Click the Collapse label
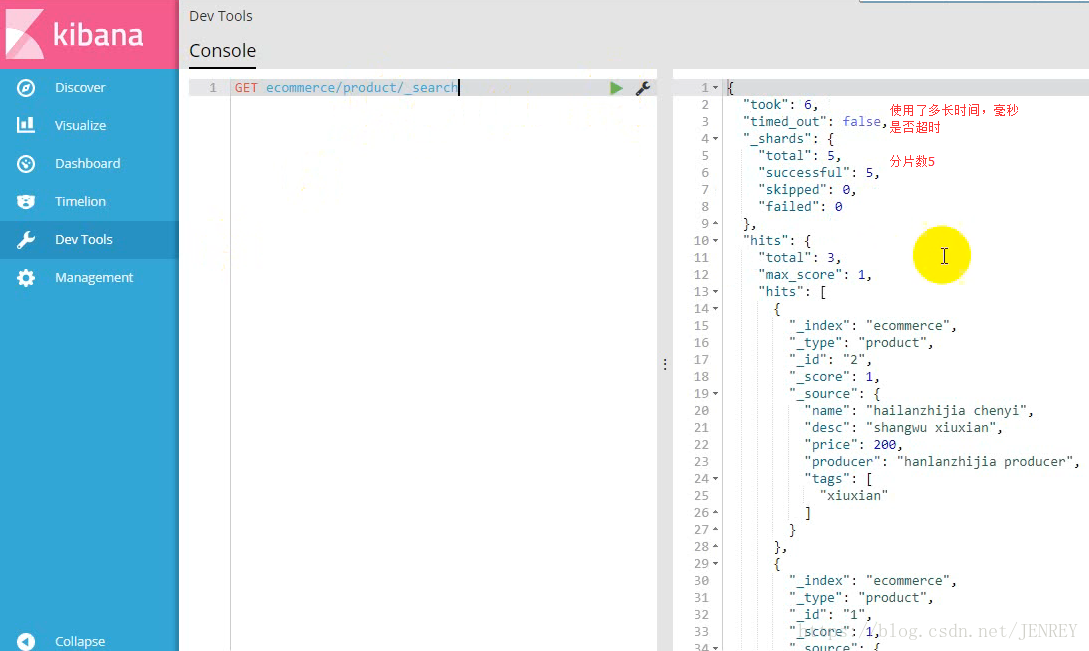This screenshot has width=1089, height=651. tap(80, 641)
